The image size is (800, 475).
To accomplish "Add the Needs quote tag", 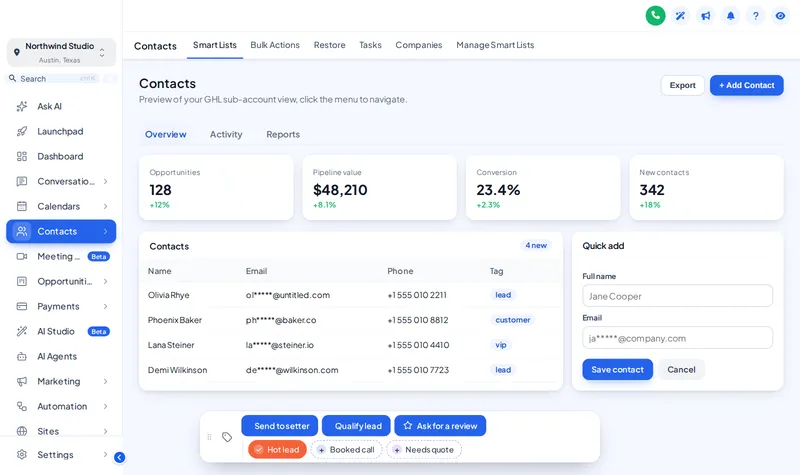I will click(x=423, y=449).
